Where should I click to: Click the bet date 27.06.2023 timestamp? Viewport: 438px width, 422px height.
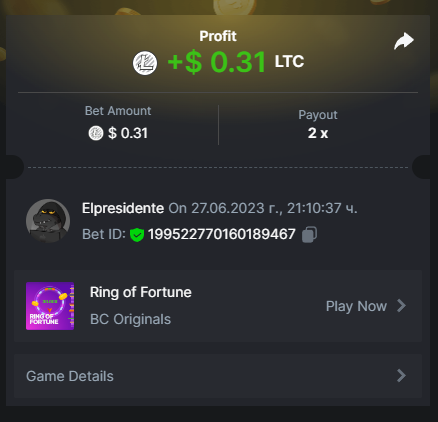point(263,208)
